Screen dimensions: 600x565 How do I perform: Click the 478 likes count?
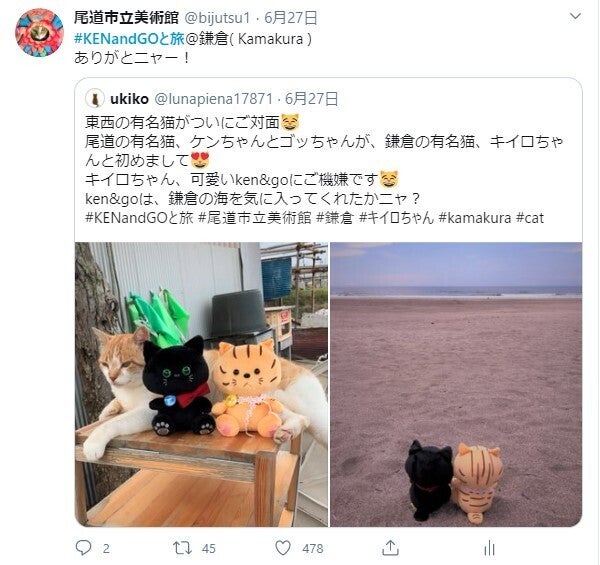pyautogui.click(x=313, y=549)
